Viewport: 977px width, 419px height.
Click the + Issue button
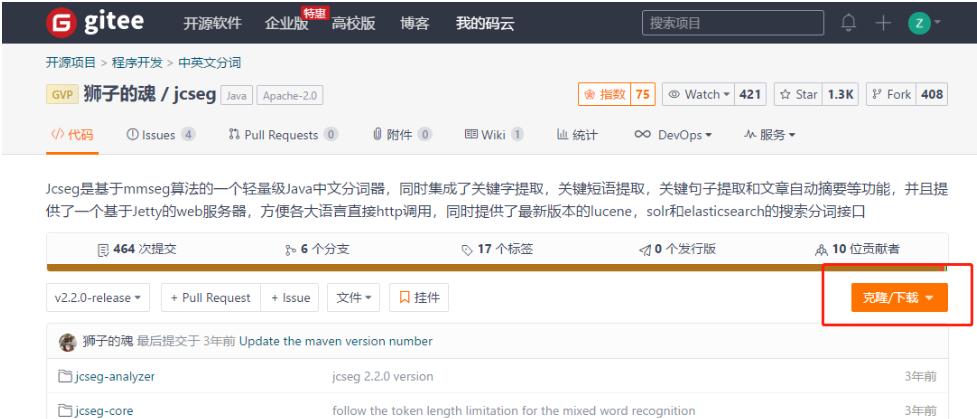(290, 297)
